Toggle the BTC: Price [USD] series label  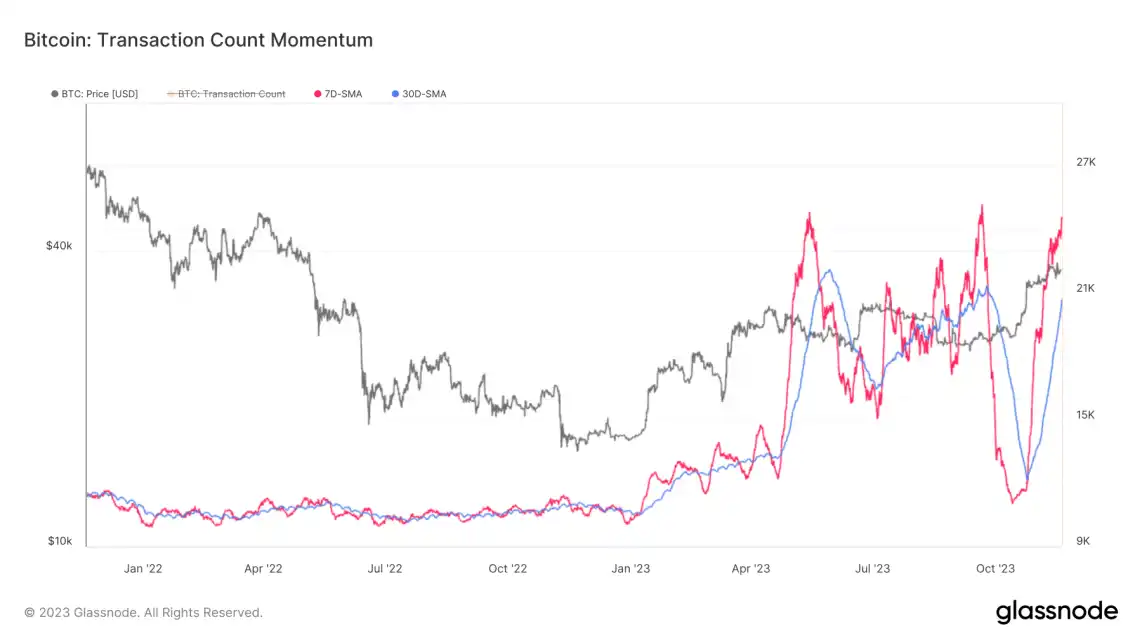100,94
